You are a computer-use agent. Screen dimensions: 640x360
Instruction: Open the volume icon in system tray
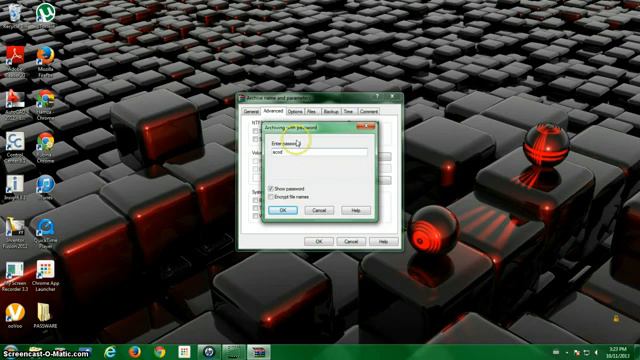click(596, 352)
